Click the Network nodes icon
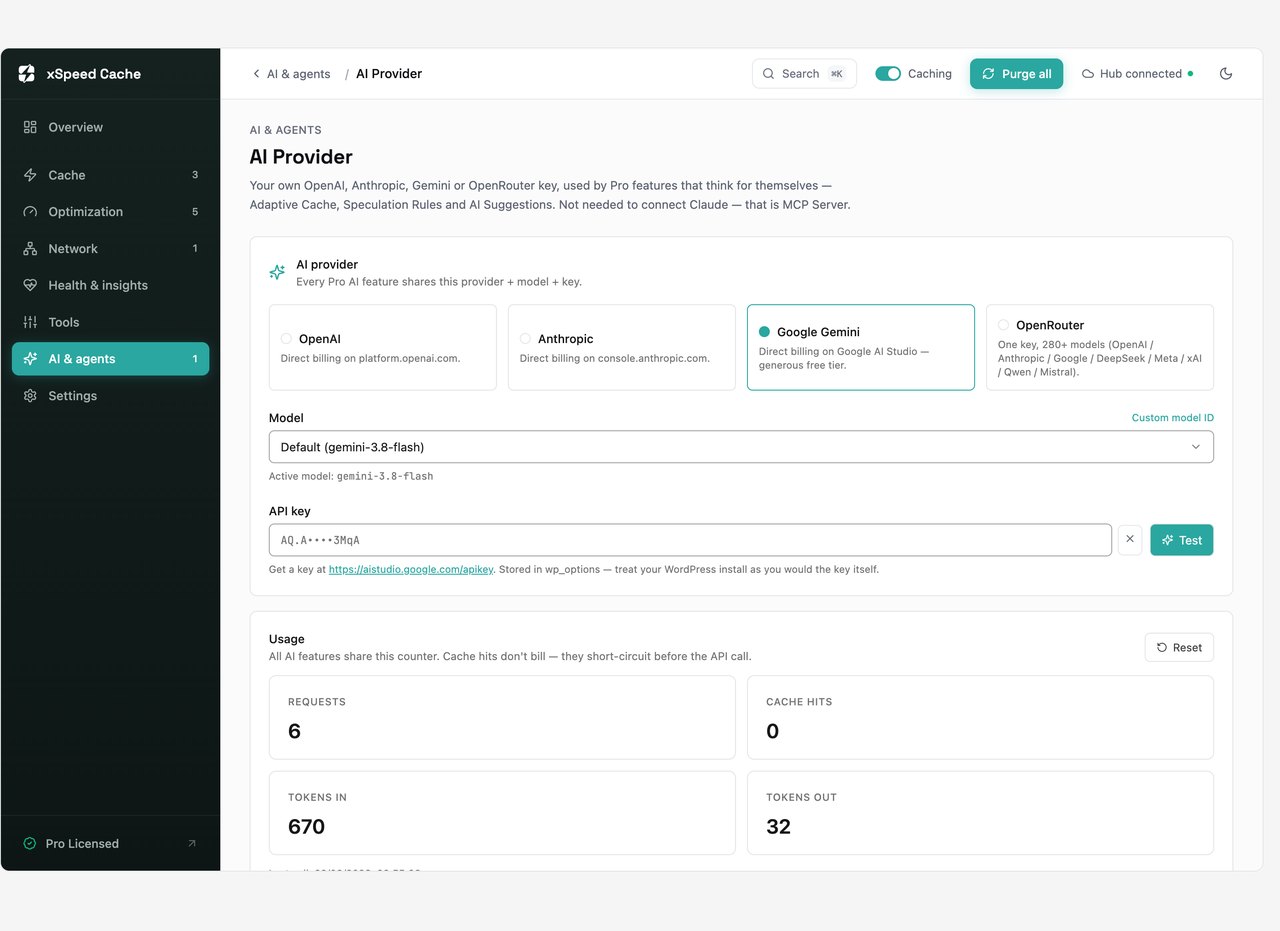The height and width of the screenshot is (931, 1280). point(30,249)
